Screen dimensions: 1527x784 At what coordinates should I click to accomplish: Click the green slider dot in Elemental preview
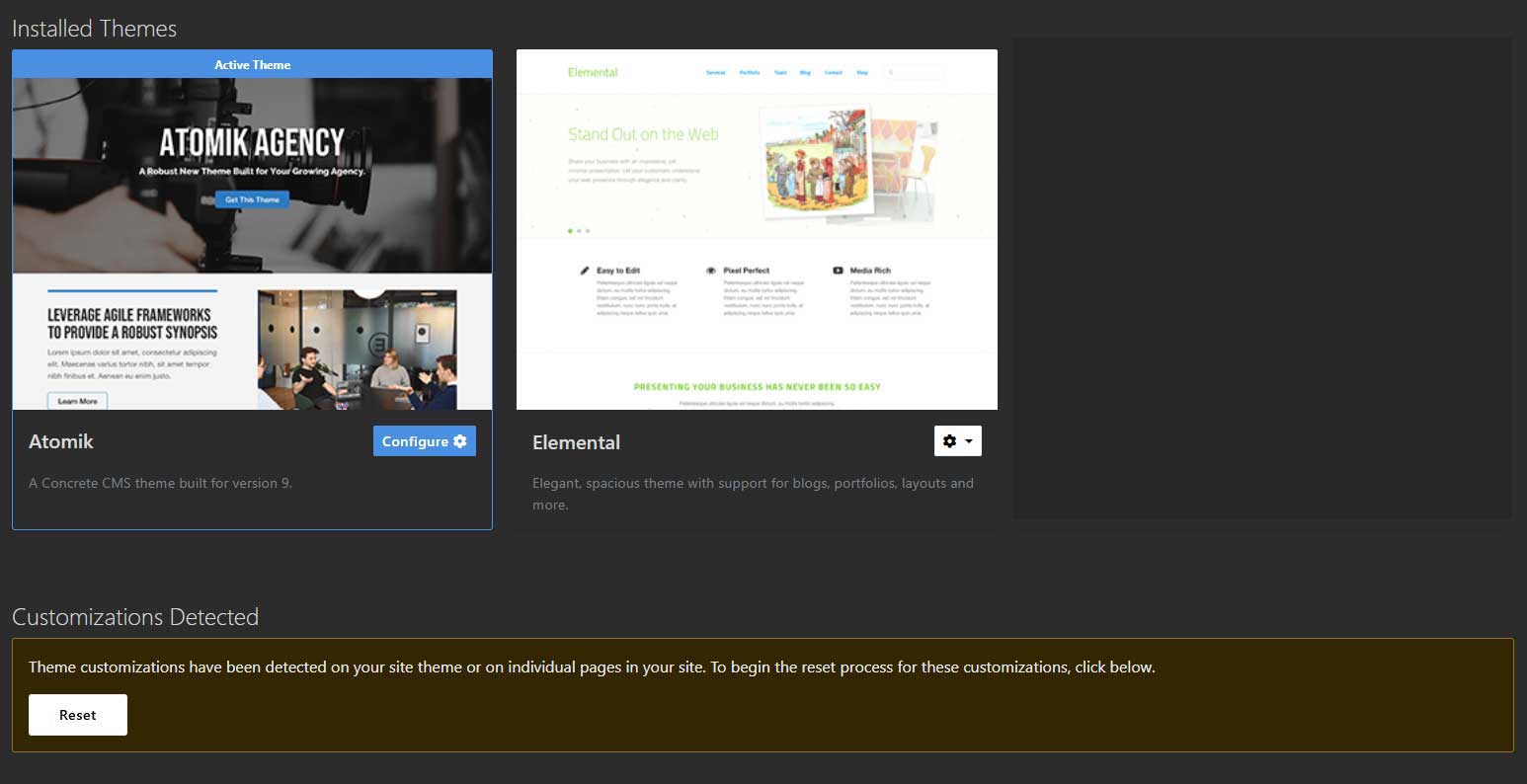point(570,230)
